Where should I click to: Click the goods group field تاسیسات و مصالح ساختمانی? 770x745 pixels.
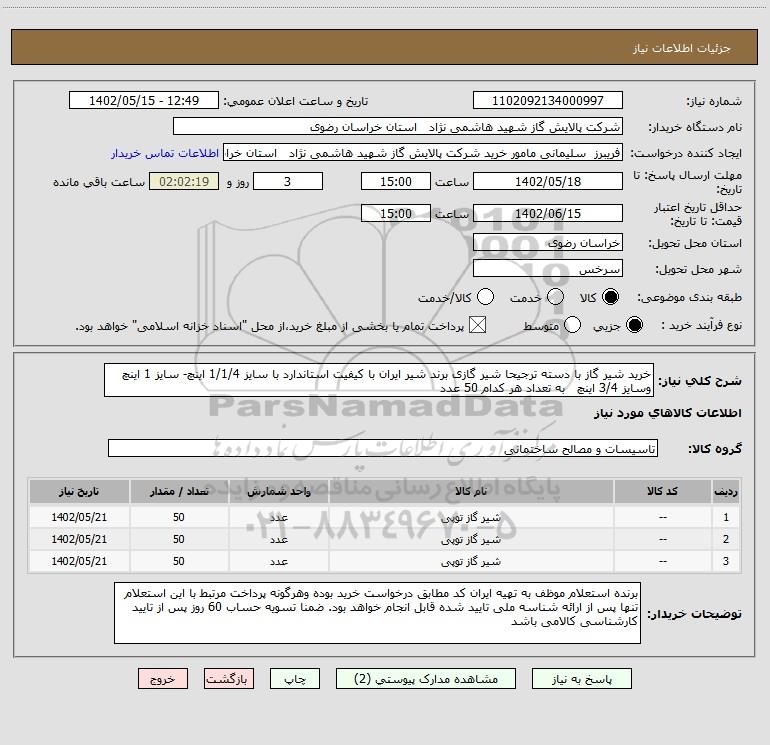tap(383, 448)
